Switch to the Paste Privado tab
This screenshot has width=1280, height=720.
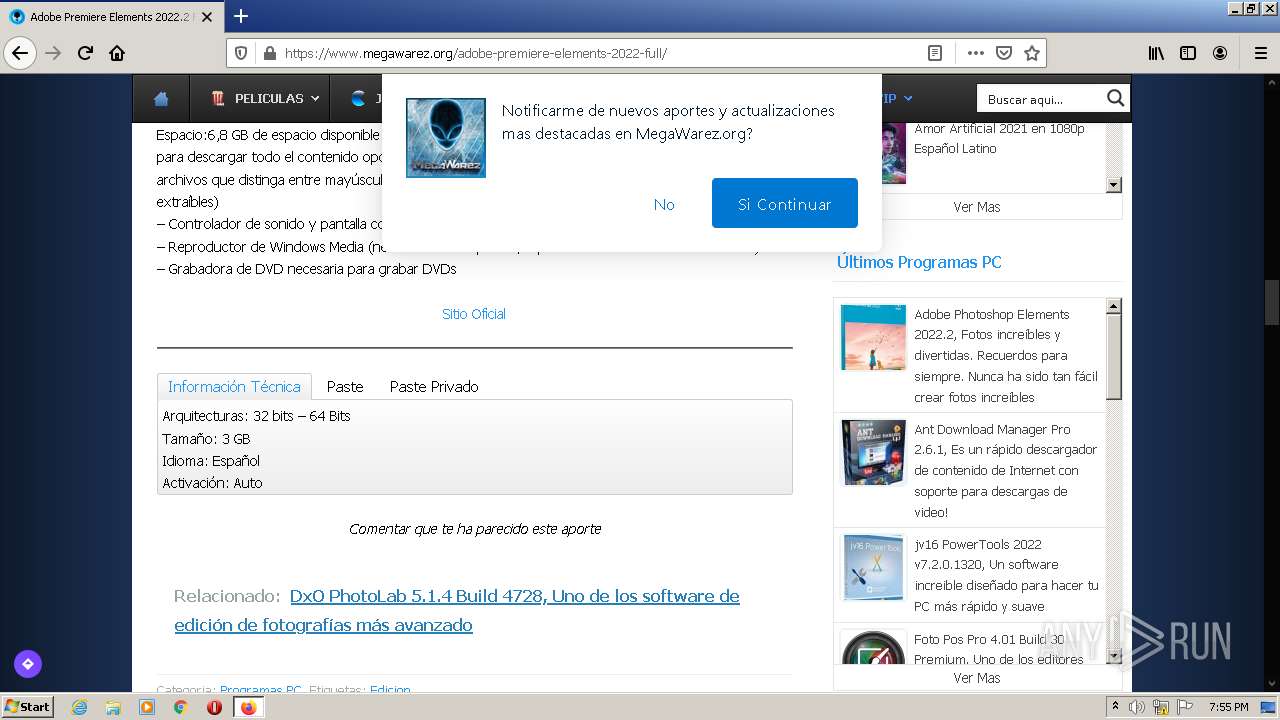pyautogui.click(x=434, y=386)
